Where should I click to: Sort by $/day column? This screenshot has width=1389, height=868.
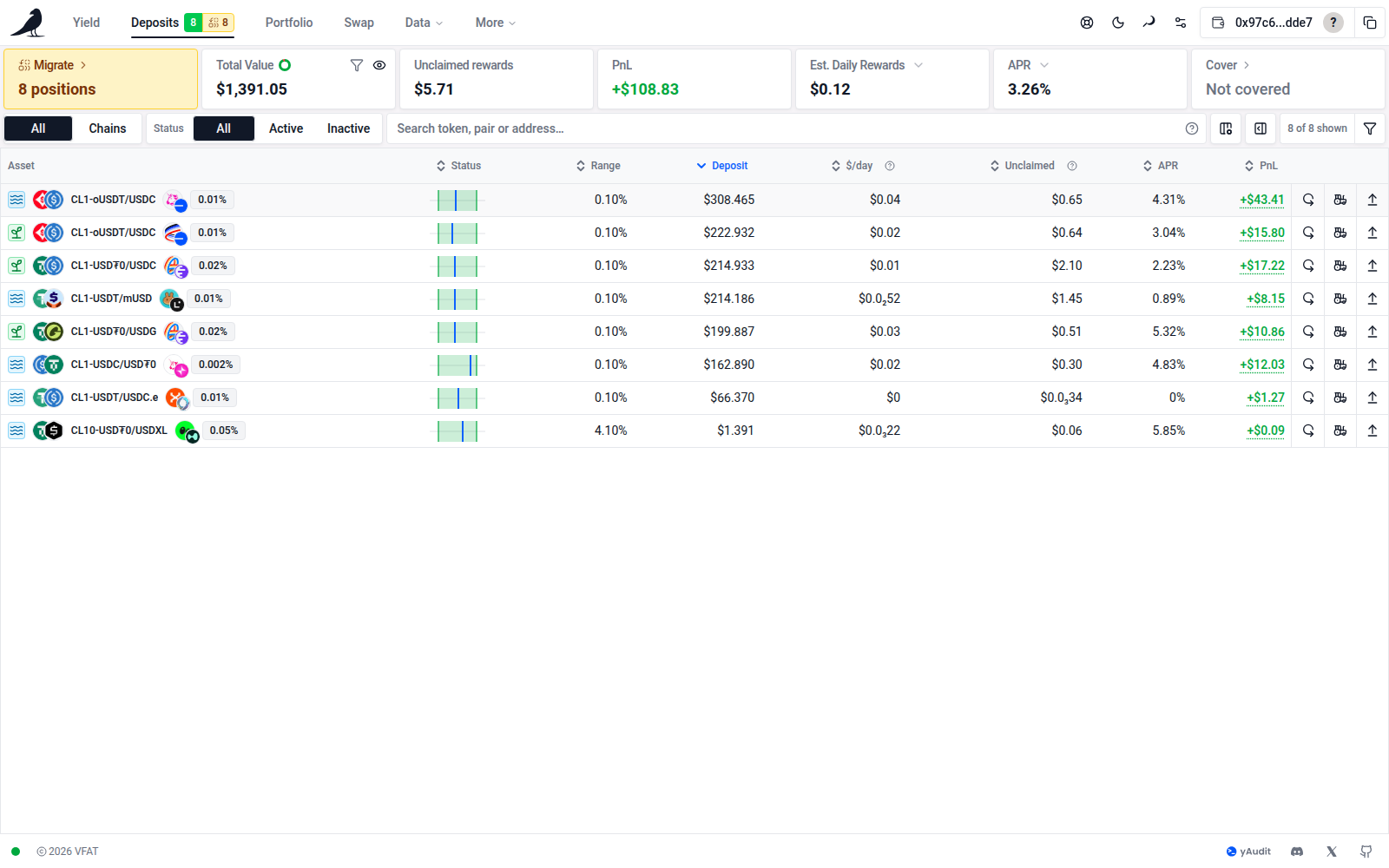click(852, 166)
